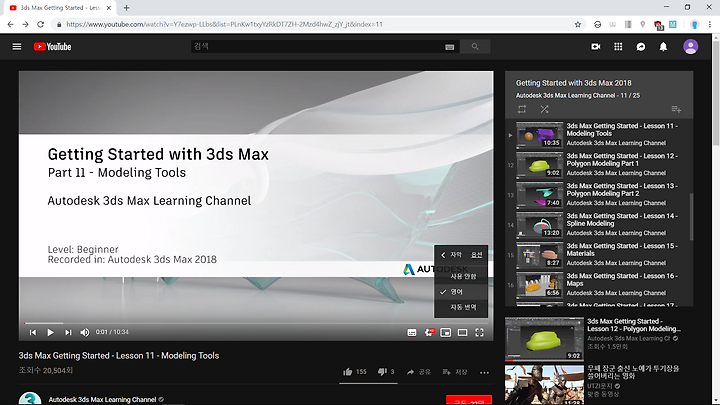
Task: Close the 3ds Max Getting Started tab
Action: pyautogui.click(x=109, y=8)
